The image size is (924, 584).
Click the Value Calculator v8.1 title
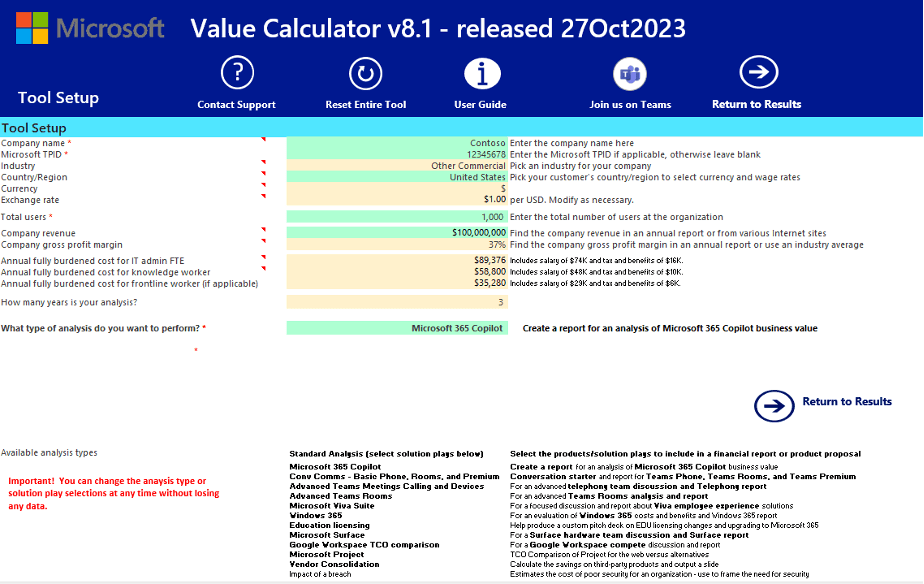coord(438,28)
